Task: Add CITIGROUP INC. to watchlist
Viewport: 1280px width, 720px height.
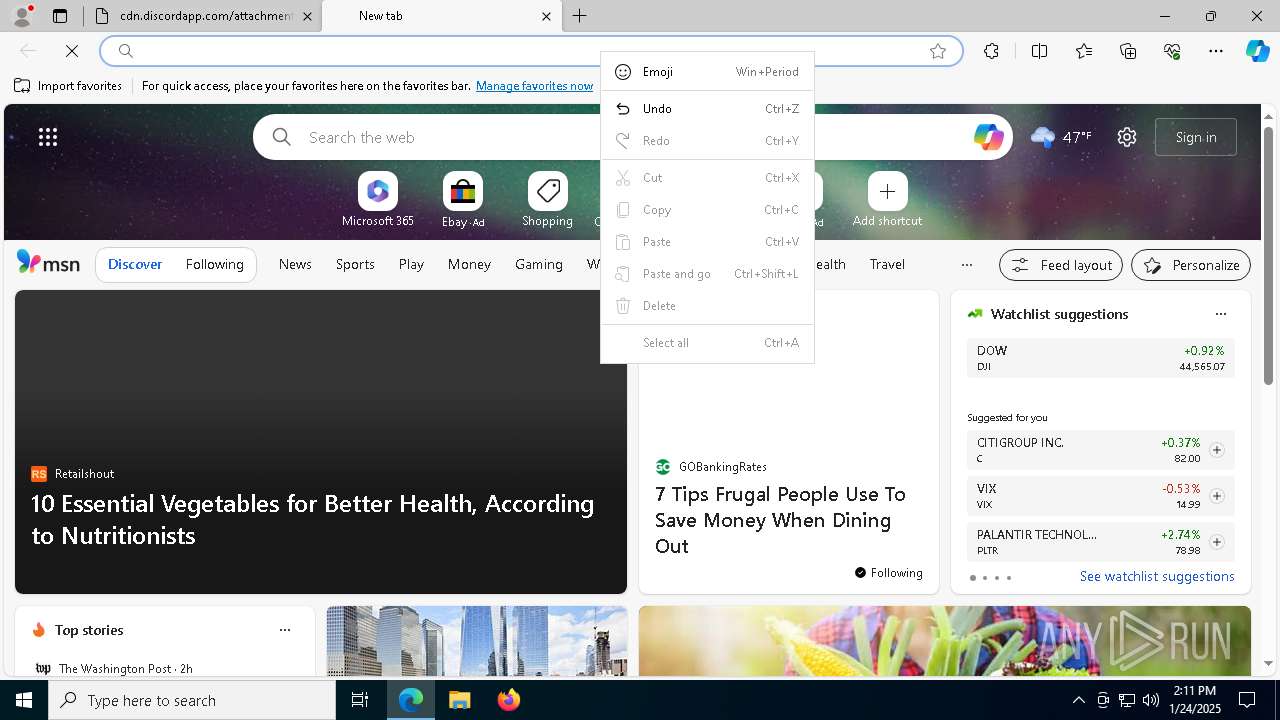Action: tap(1217, 450)
